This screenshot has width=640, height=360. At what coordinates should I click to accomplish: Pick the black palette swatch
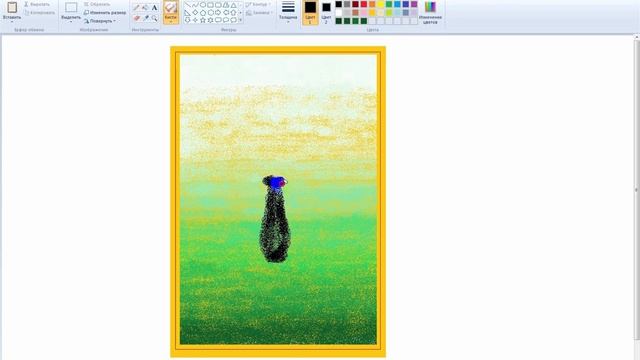pos(338,4)
